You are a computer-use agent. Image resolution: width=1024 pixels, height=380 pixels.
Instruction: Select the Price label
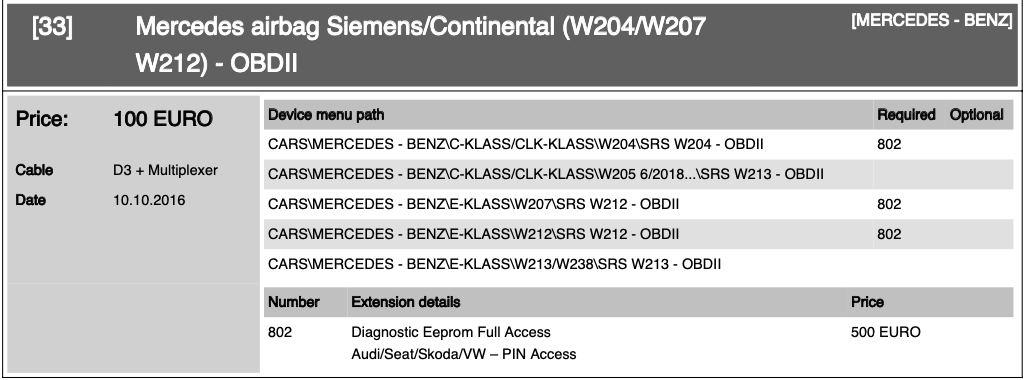(42, 119)
